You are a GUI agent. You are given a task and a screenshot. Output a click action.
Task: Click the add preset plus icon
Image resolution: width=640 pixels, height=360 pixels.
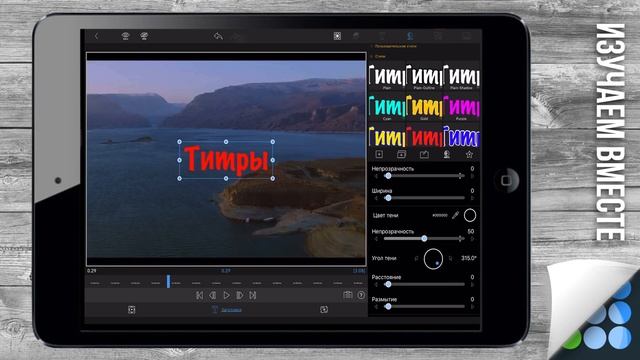[x=379, y=154]
